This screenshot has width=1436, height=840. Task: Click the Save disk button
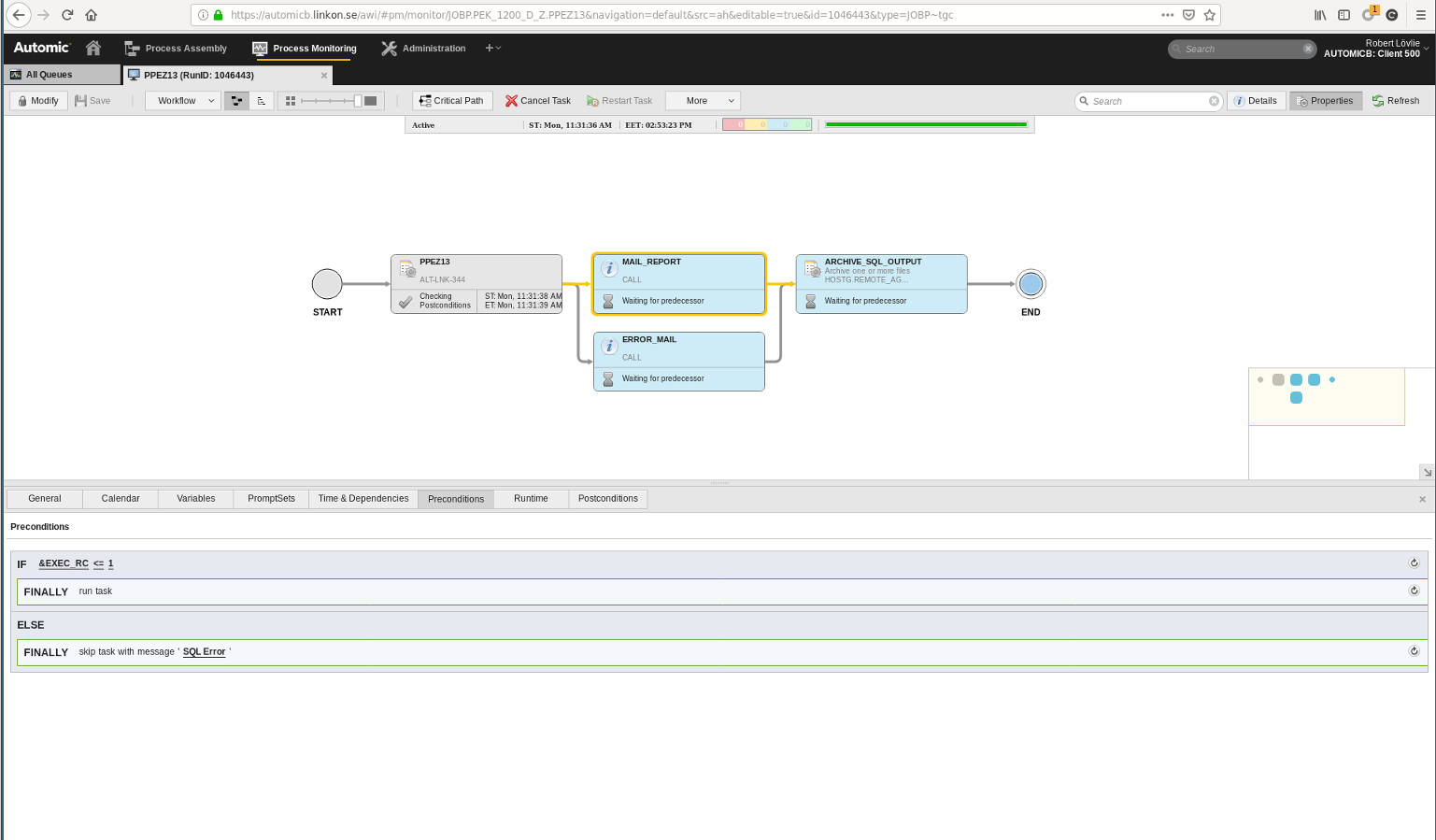point(92,101)
